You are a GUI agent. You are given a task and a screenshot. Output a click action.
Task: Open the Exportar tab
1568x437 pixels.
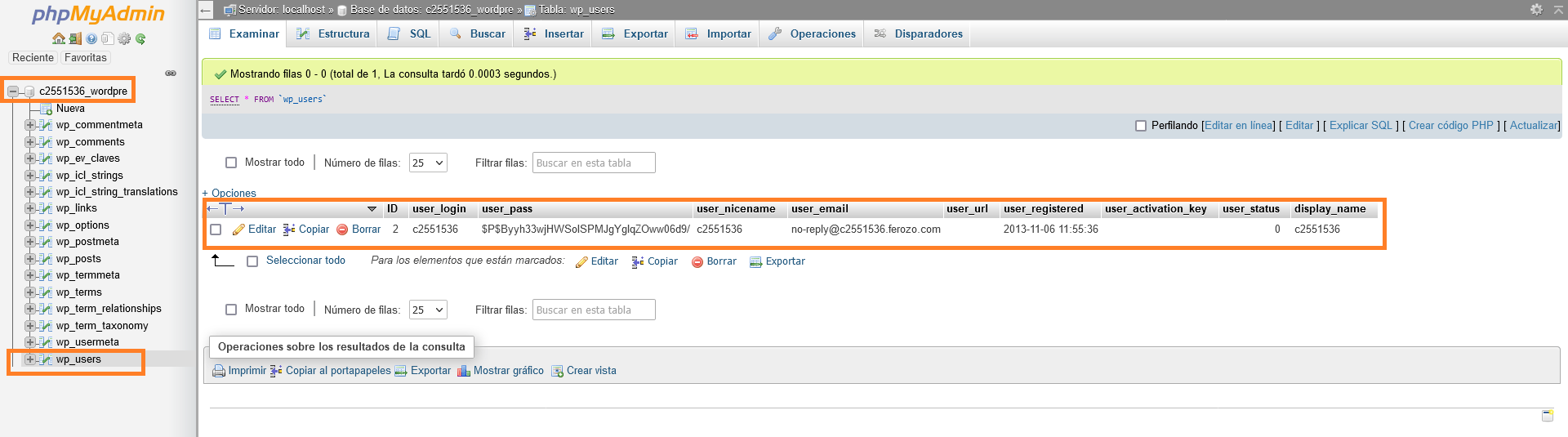coord(635,33)
